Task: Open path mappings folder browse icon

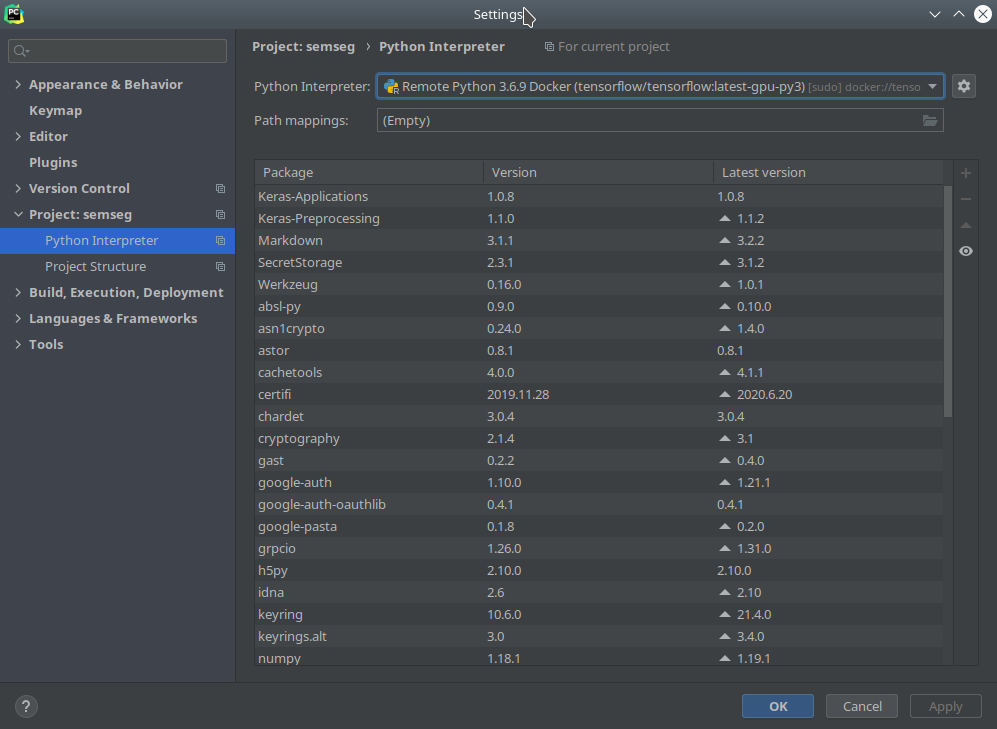Action: point(930,121)
